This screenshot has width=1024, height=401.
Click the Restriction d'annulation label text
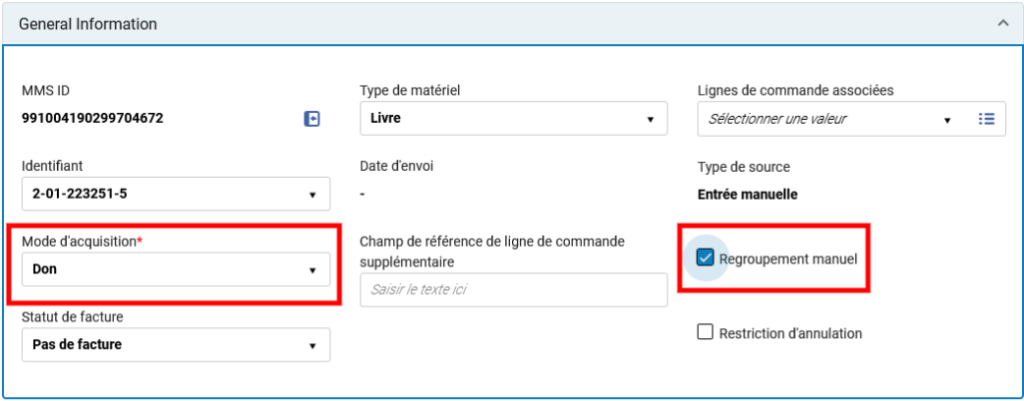(790, 334)
